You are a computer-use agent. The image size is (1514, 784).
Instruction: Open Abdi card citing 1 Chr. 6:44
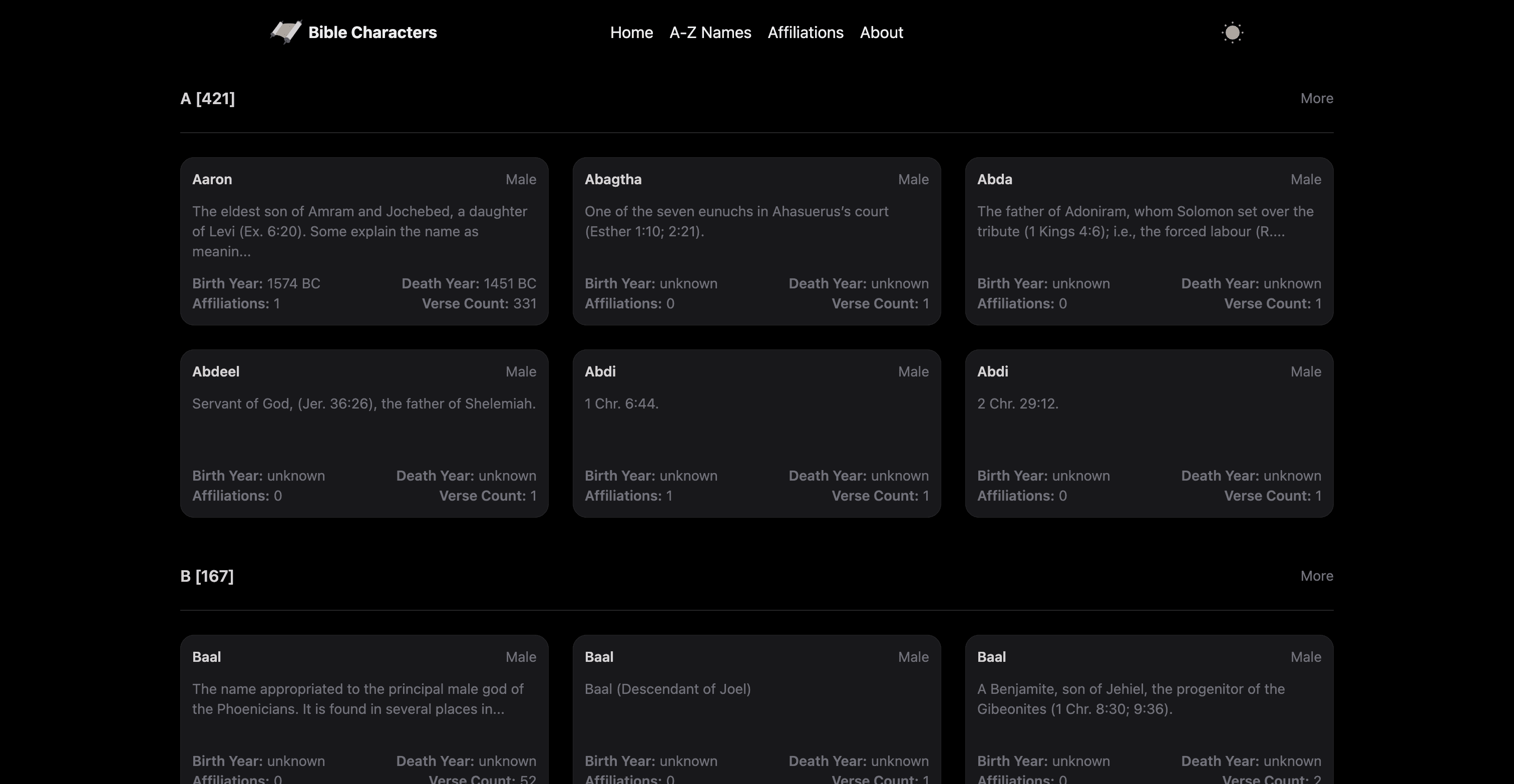point(756,433)
